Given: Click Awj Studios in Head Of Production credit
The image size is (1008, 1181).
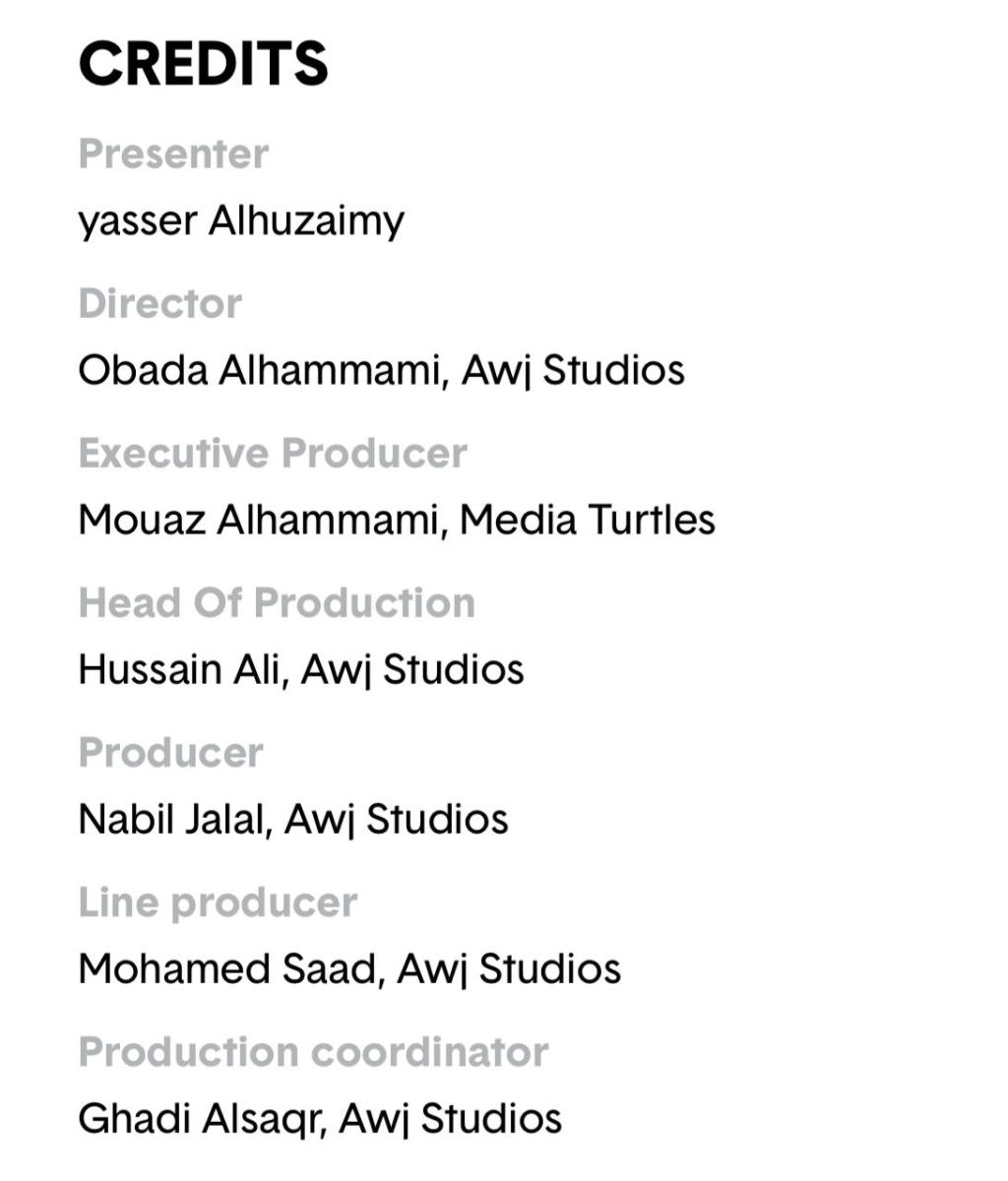Looking at the screenshot, I should pos(412,670).
